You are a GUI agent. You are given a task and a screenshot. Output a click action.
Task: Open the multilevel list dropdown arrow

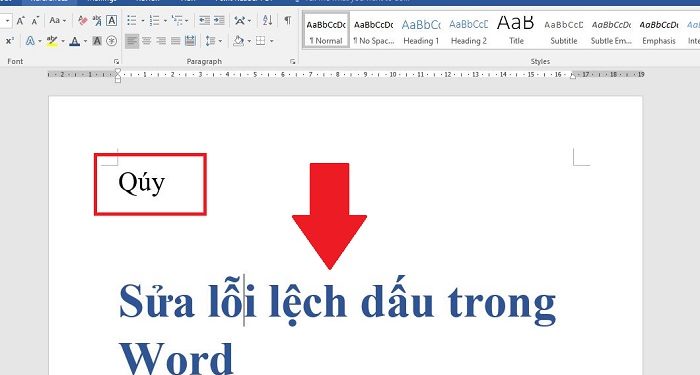[187, 21]
